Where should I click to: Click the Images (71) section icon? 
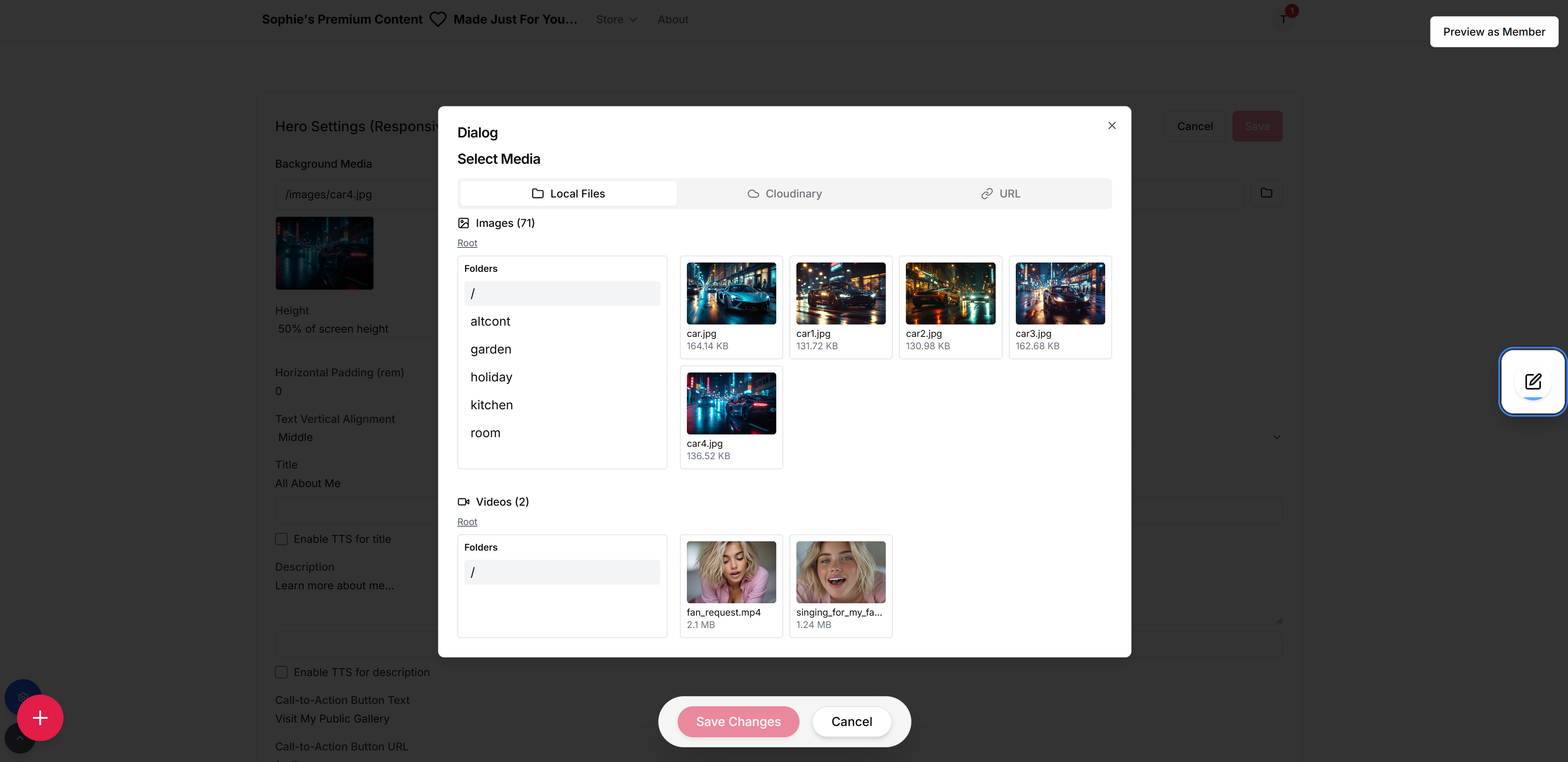(x=463, y=223)
